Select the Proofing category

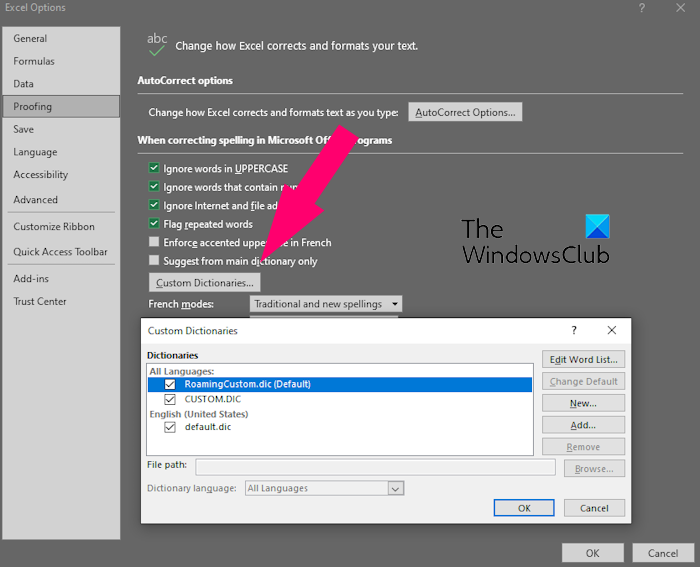click(61, 106)
